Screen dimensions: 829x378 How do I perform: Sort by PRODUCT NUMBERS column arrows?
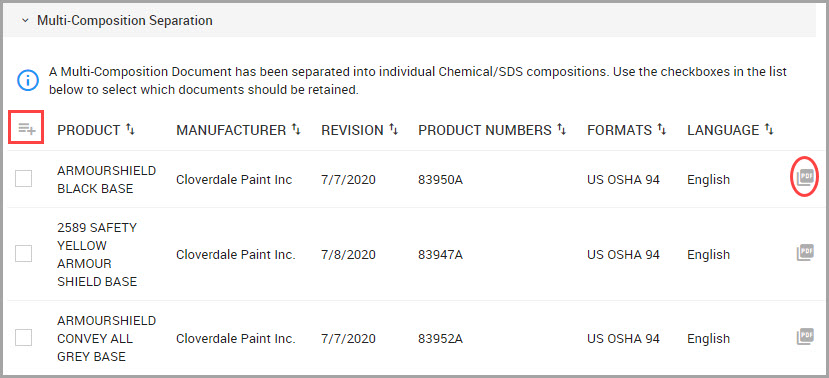[x=561, y=129]
